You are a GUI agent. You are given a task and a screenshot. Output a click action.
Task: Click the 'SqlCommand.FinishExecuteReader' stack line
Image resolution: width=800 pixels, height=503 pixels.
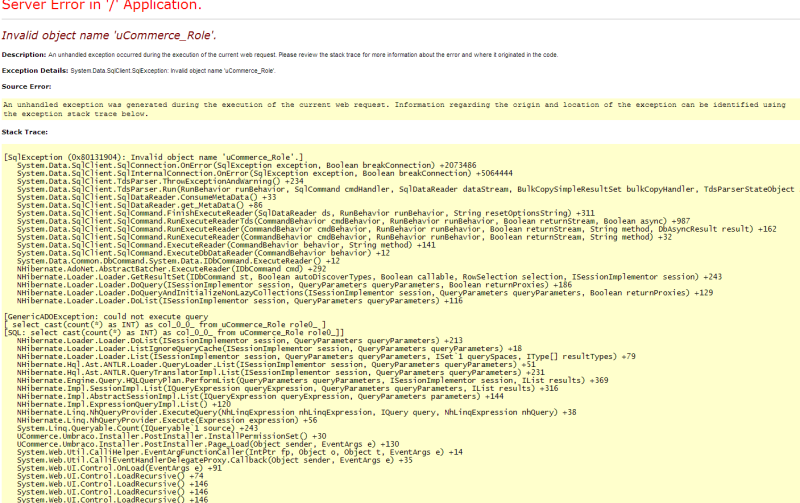point(306,213)
